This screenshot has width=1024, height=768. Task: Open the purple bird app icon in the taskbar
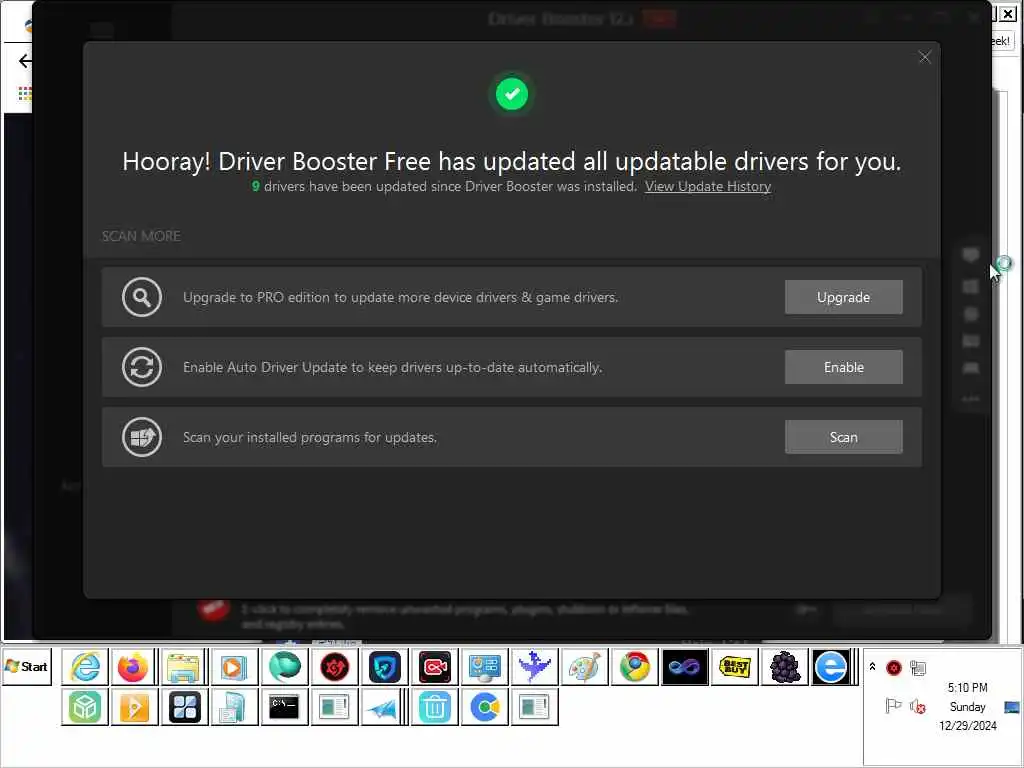[535, 667]
